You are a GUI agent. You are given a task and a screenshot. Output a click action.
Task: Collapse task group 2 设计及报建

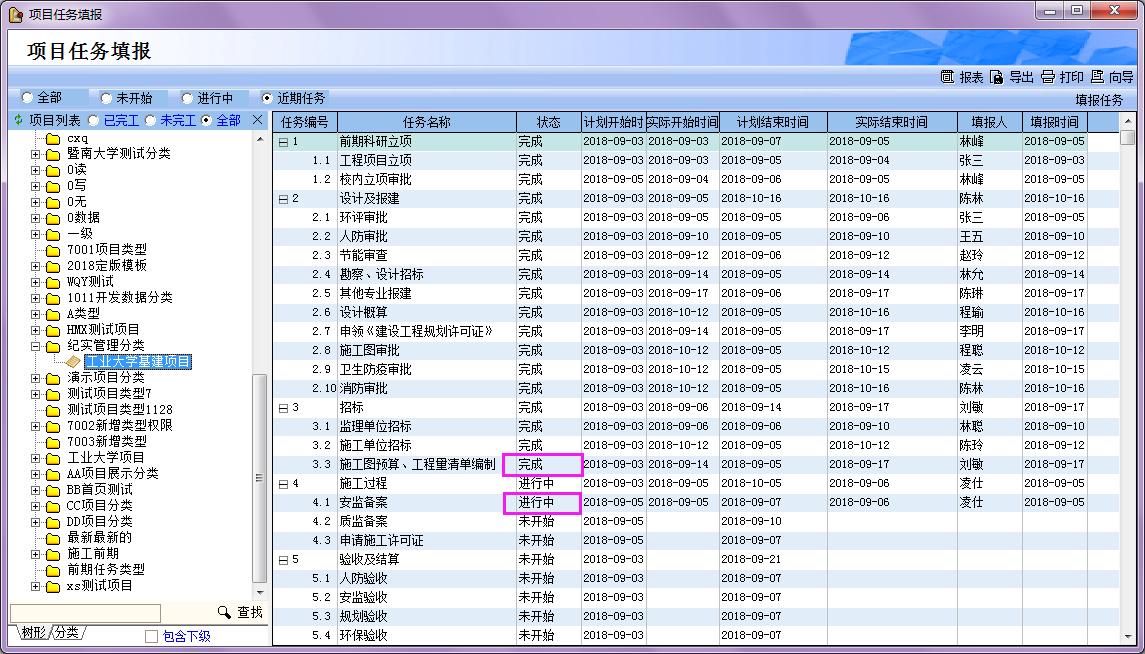[x=283, y=199]
